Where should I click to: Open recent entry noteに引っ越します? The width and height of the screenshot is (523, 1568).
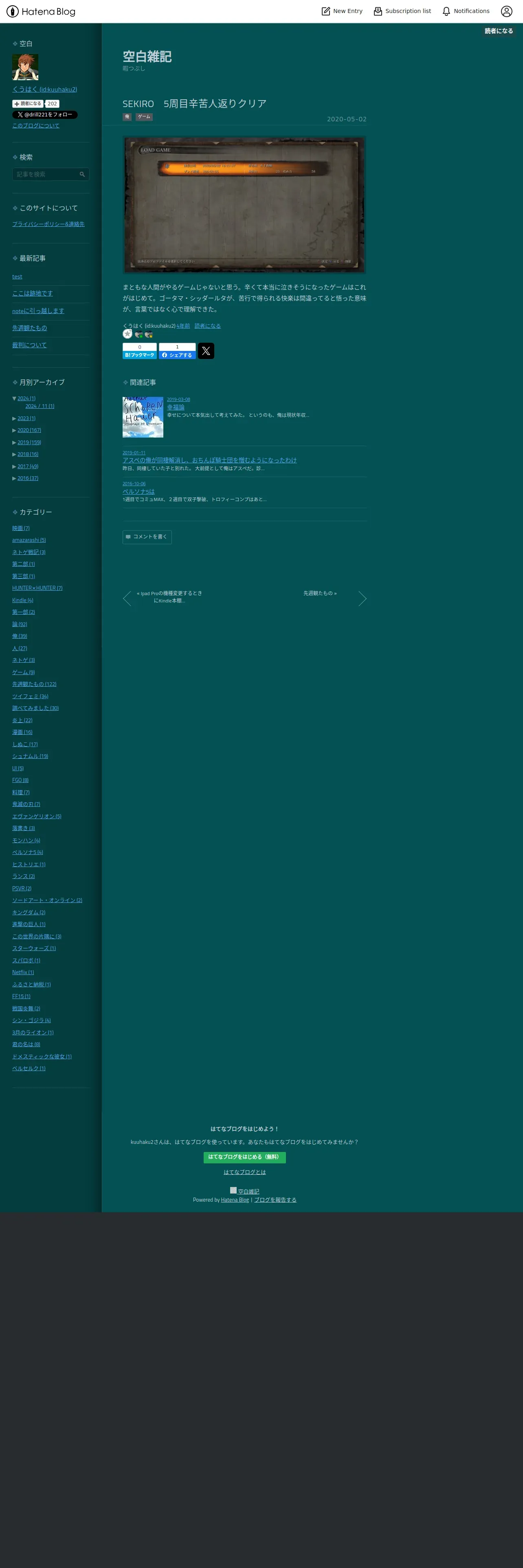(x=38, y=311)
